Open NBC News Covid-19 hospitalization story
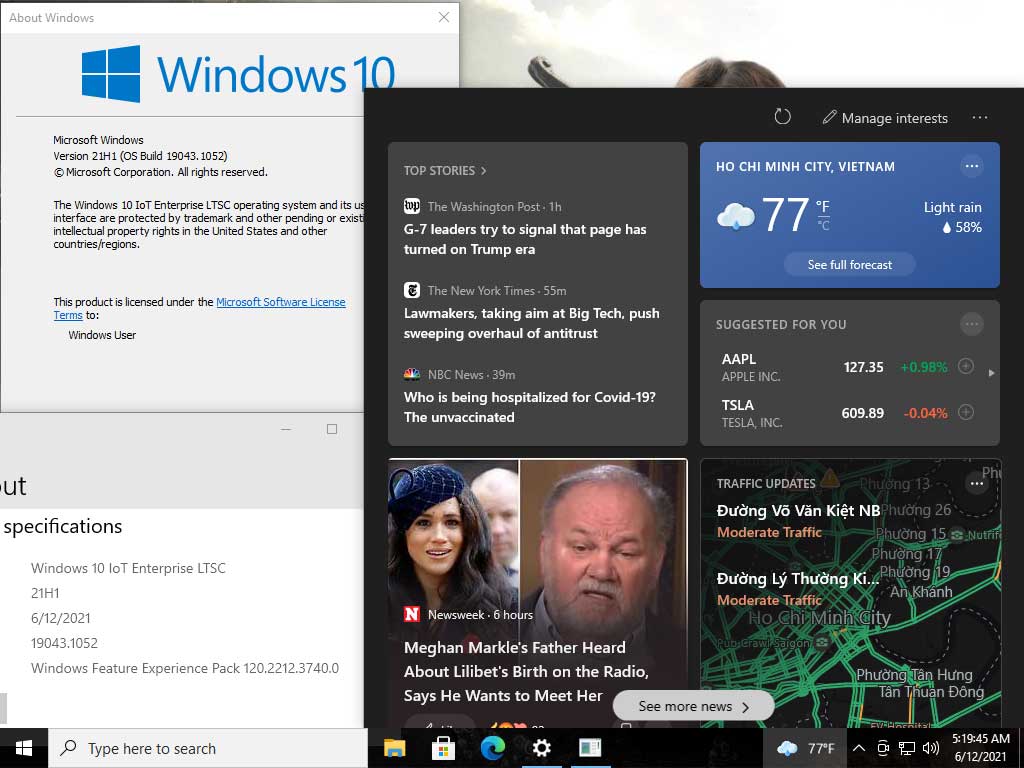The image size is (1024, 768). 530,407
